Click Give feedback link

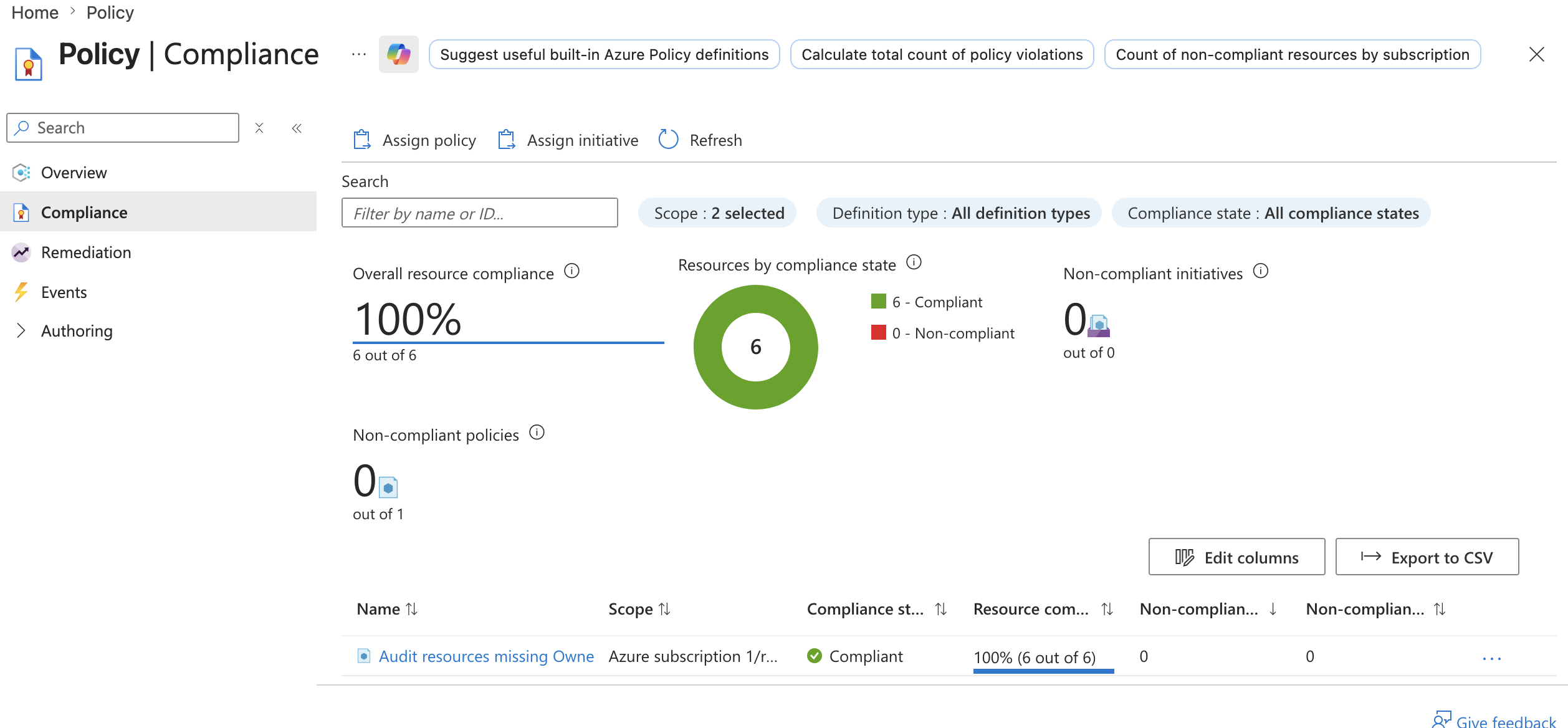tap(1506, 721)
